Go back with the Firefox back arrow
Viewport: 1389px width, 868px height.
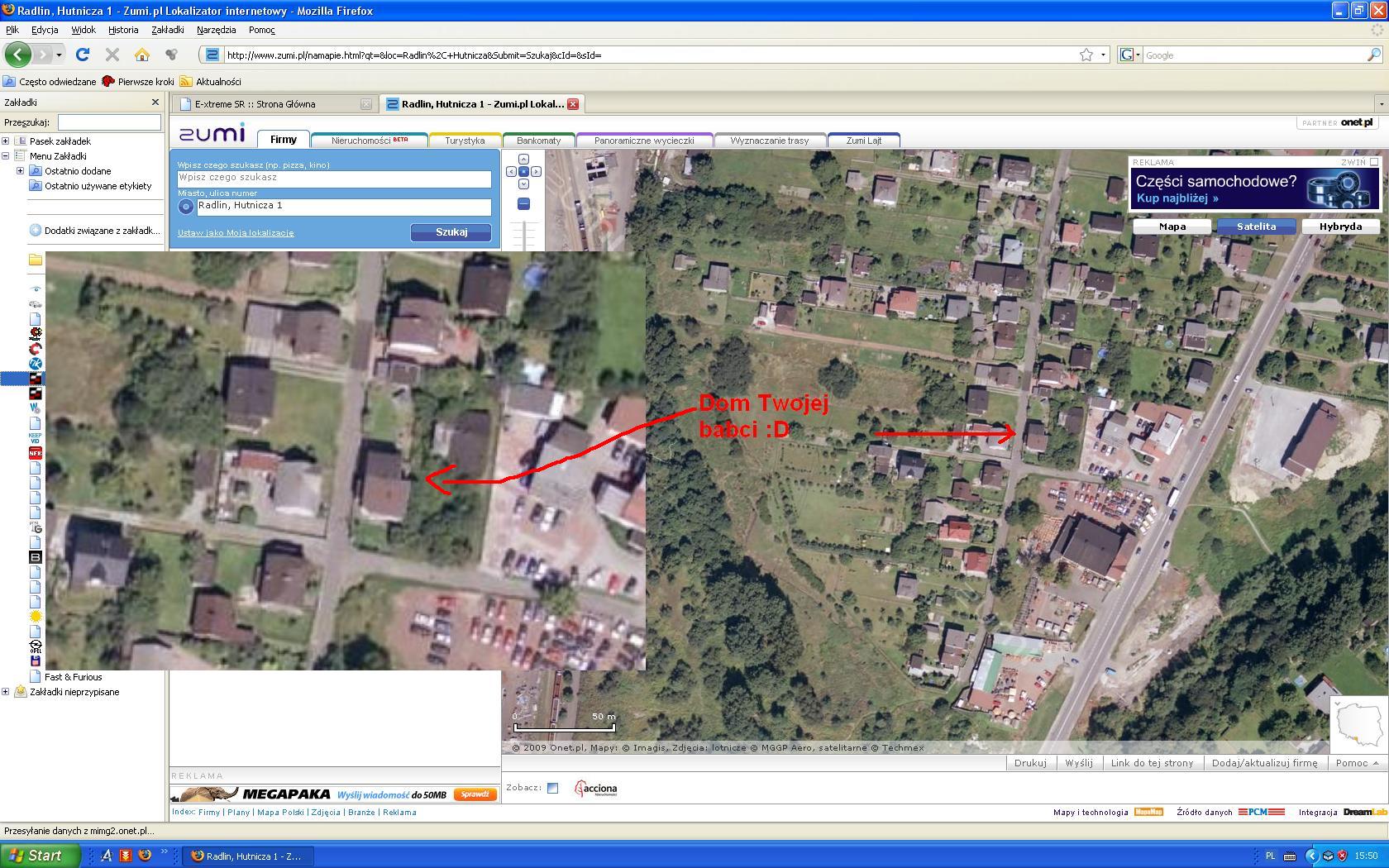tap(17, 55)
